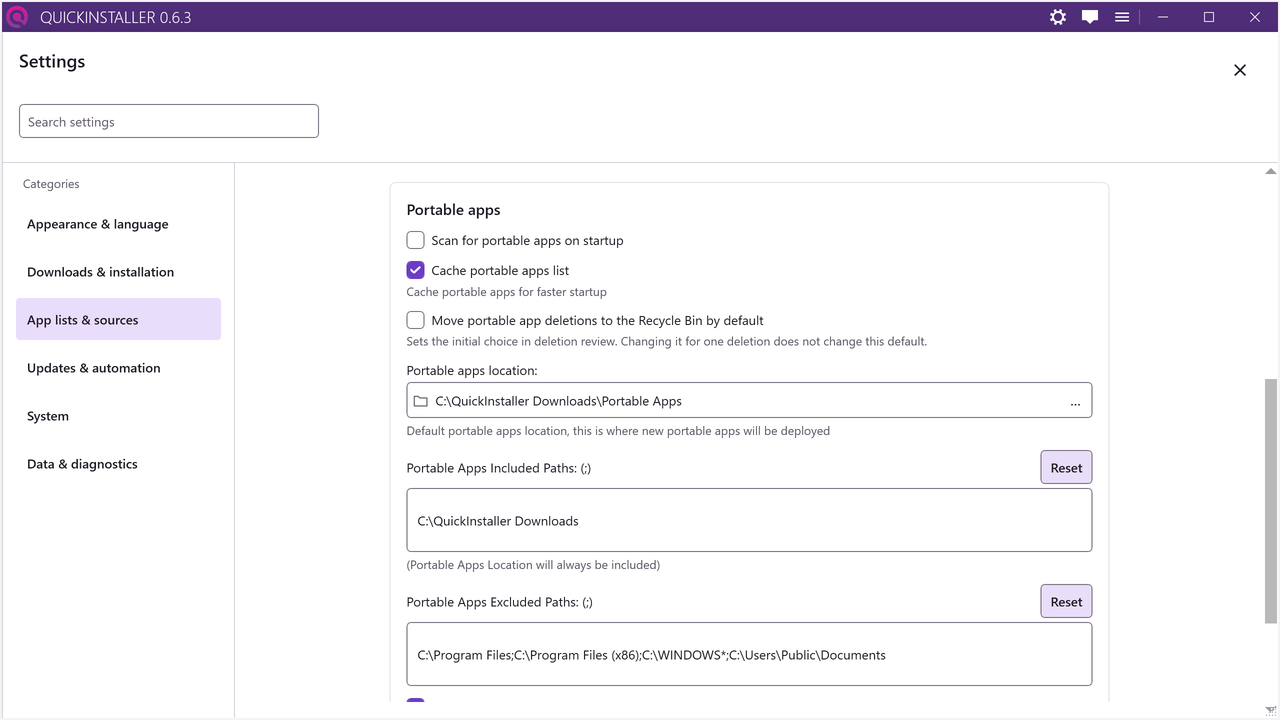Open Updates & automation category
Image resolution: width=1280 pixels, height=720 pixels.
[118, 368]
